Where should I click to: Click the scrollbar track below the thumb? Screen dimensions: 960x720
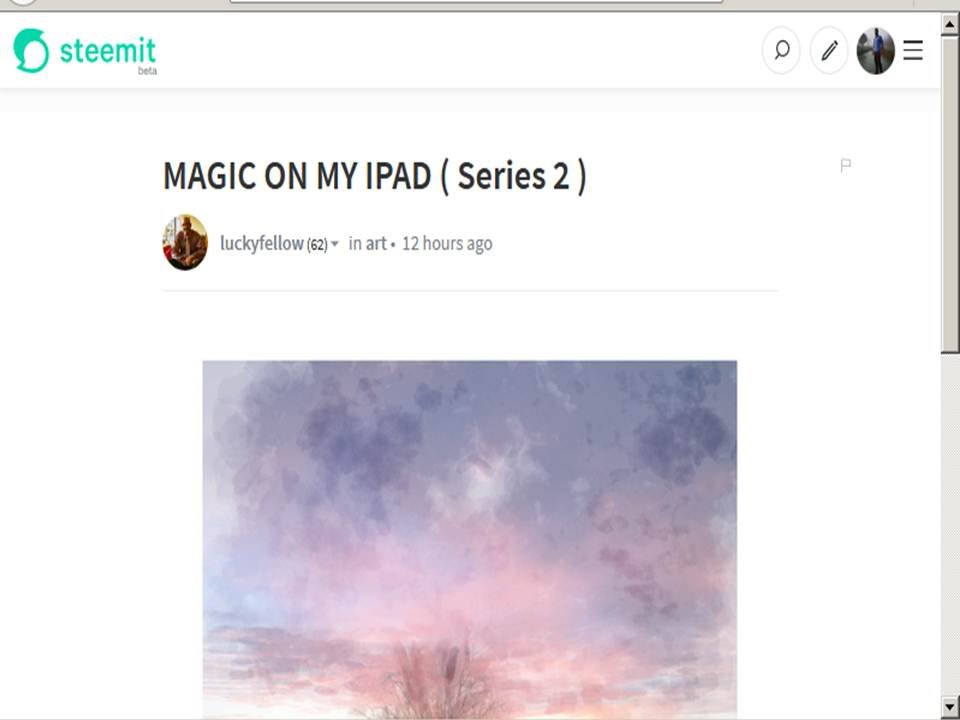(950, 523)
